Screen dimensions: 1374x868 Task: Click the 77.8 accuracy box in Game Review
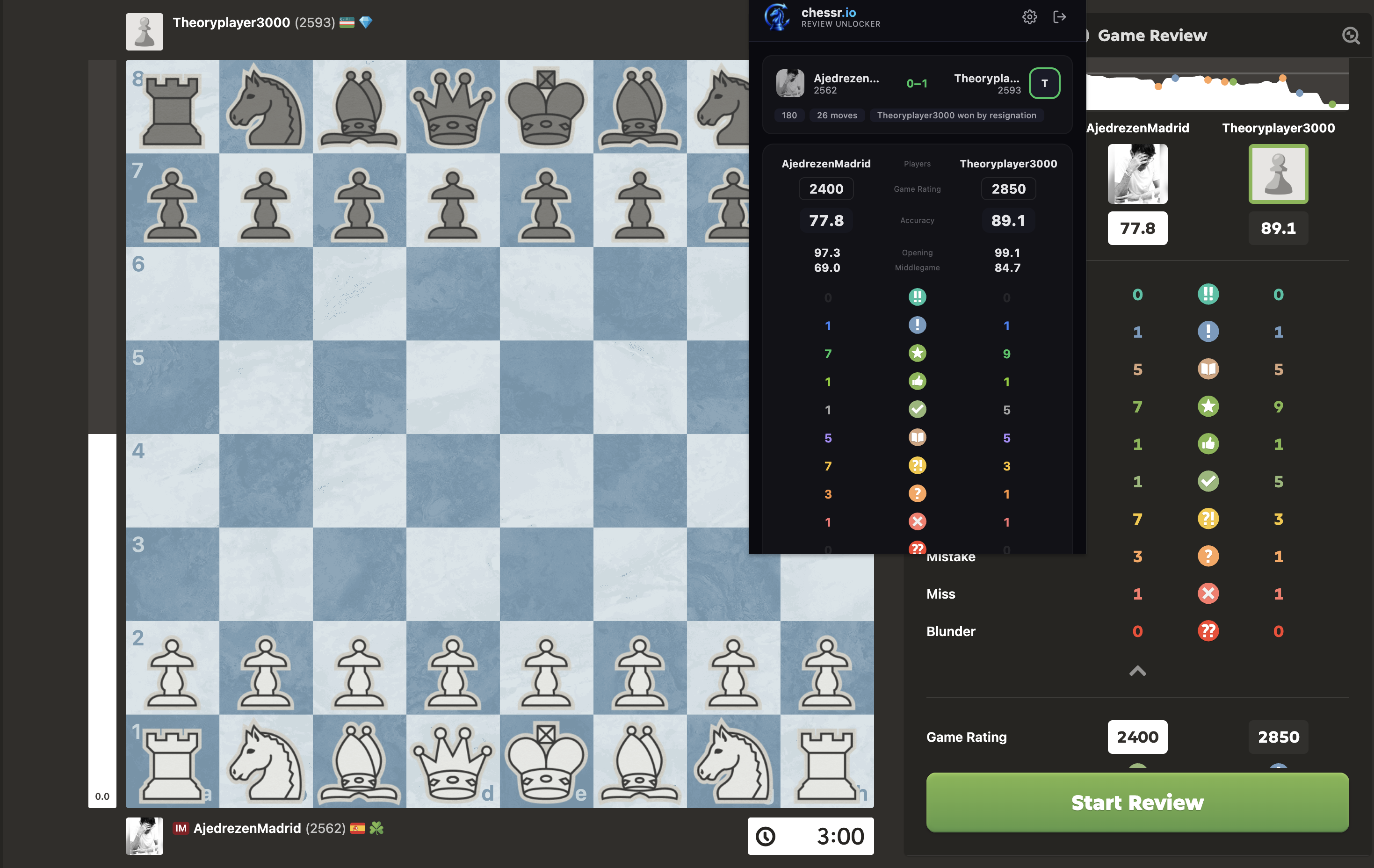1137,228
